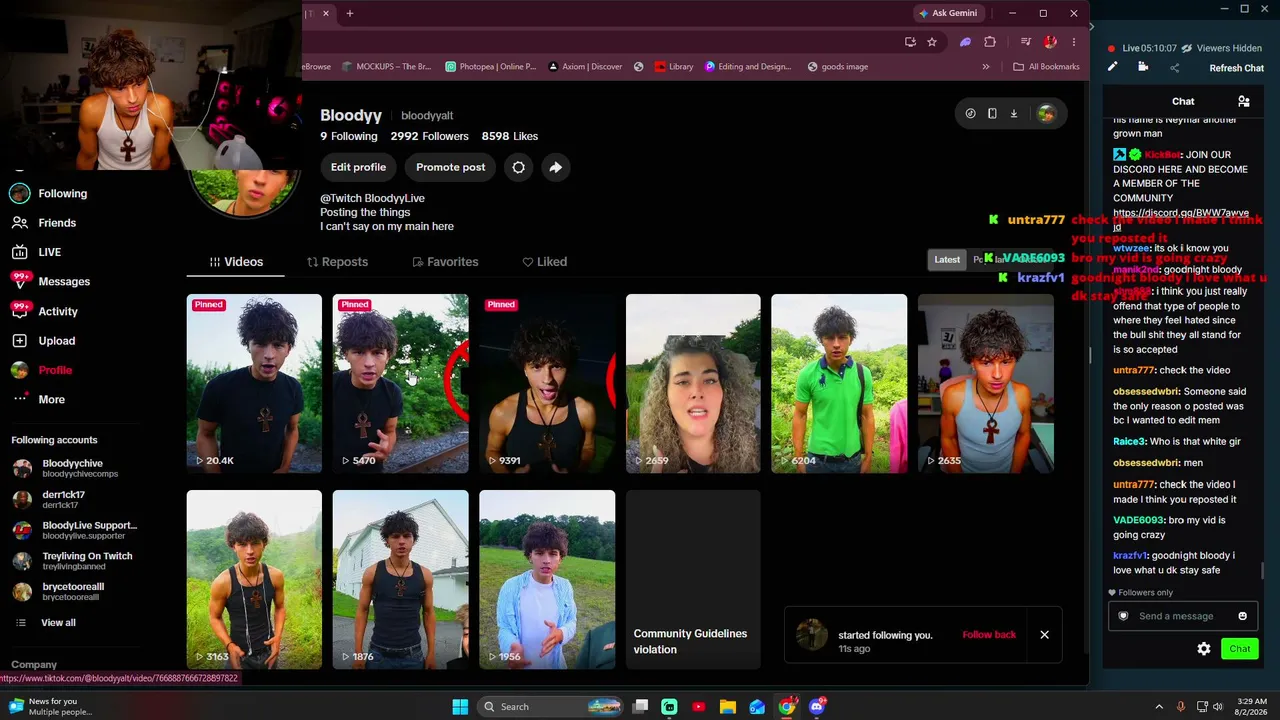Click the Send a message chat field
Viewport: 1280px width, 720px height.
pyautogui.click(x=1183, y=616)
